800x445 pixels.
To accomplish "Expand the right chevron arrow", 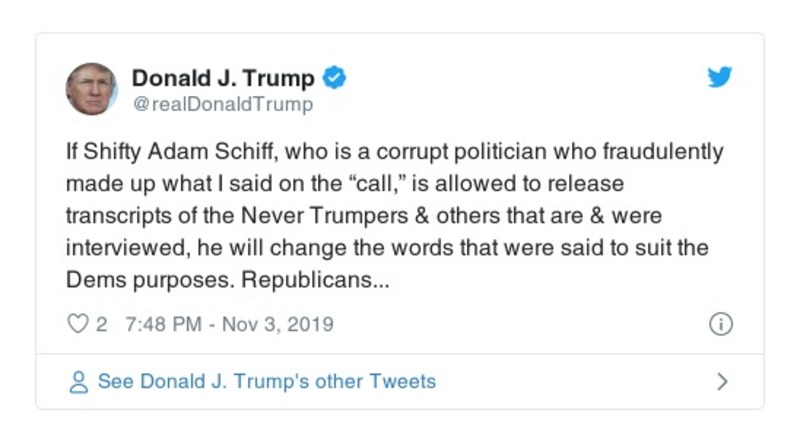I will coord(722,382).
